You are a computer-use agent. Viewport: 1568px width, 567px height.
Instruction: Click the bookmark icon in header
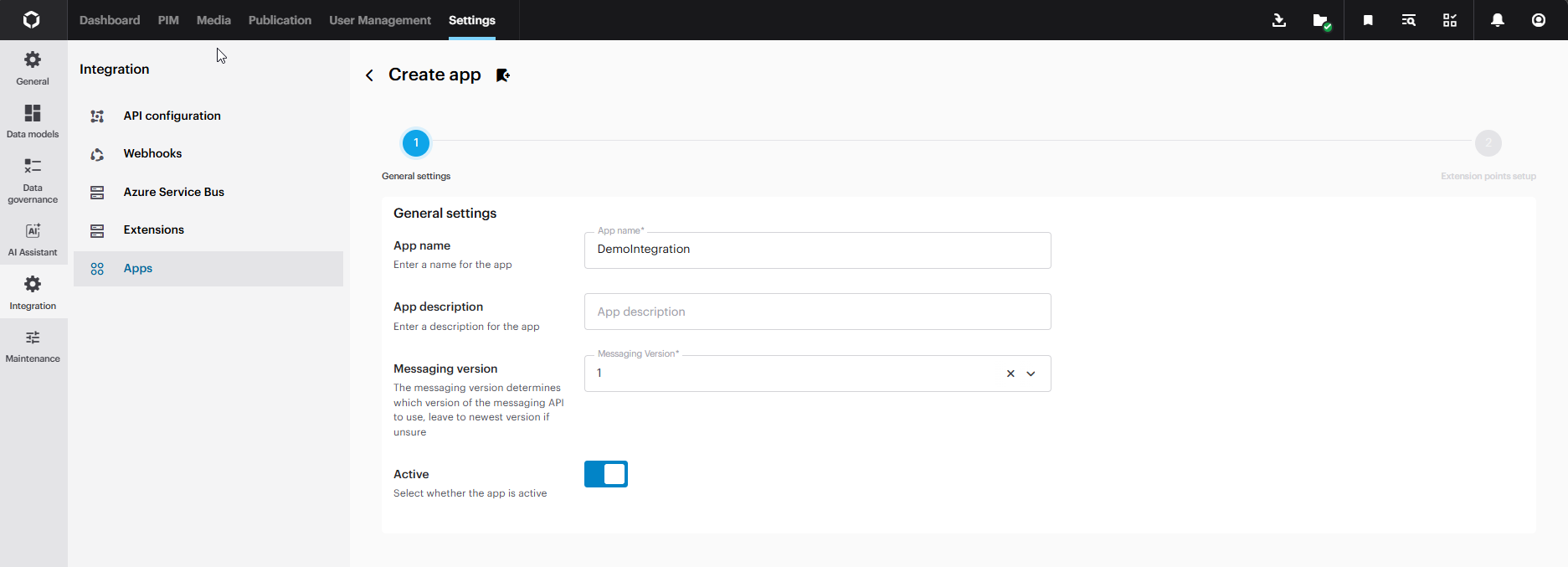coord(1368,20)
